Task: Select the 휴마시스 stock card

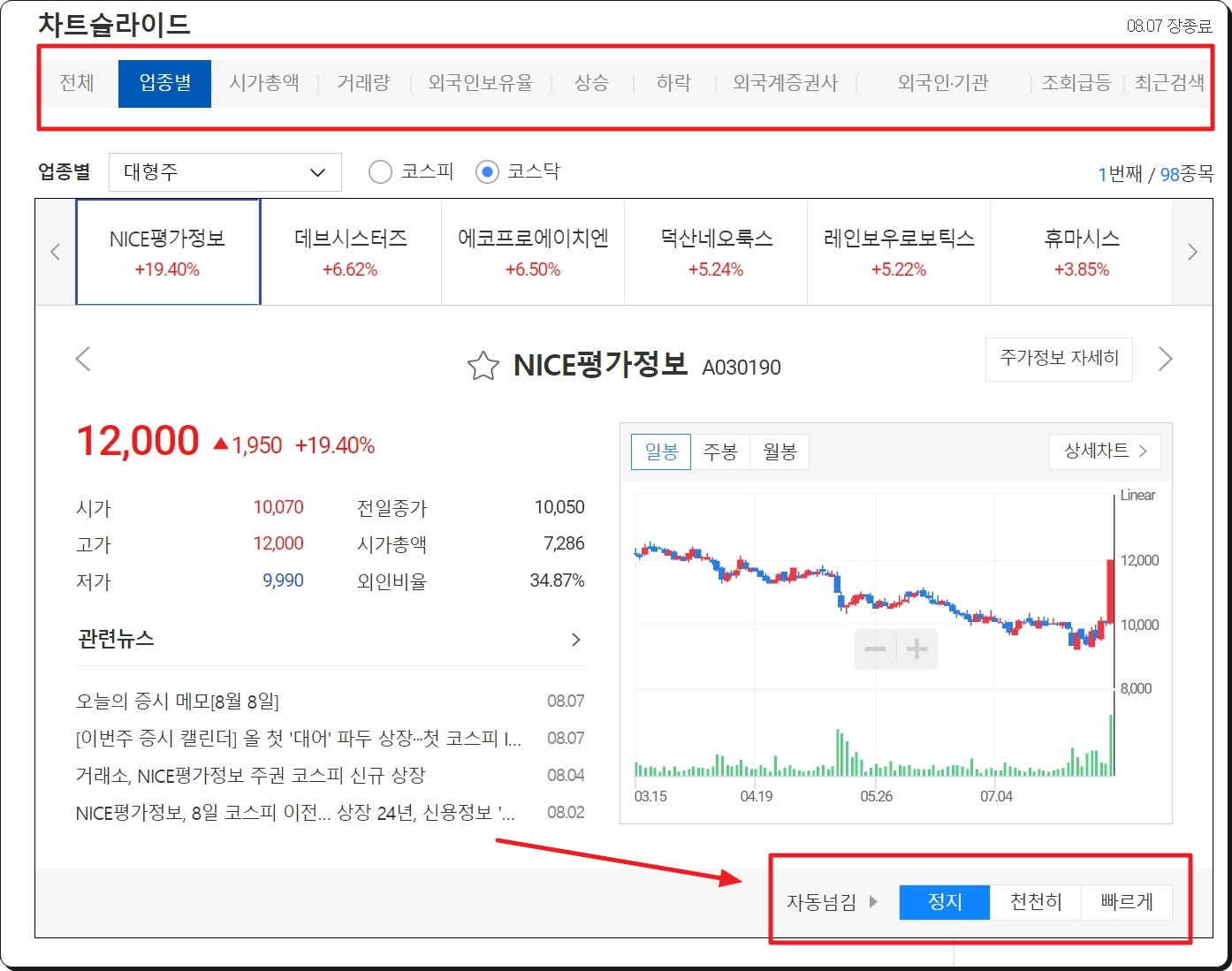Action: point(1082,252)
